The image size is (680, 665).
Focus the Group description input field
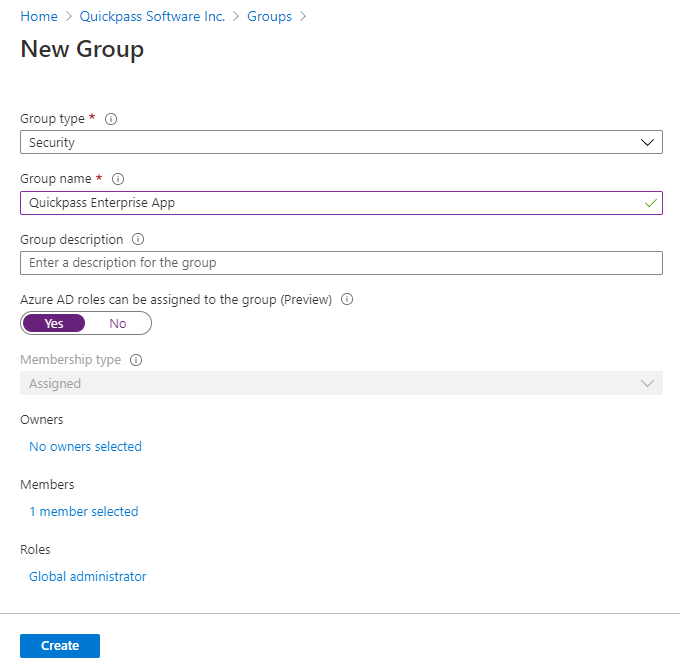pyautogui.click(x=341, y=263)
